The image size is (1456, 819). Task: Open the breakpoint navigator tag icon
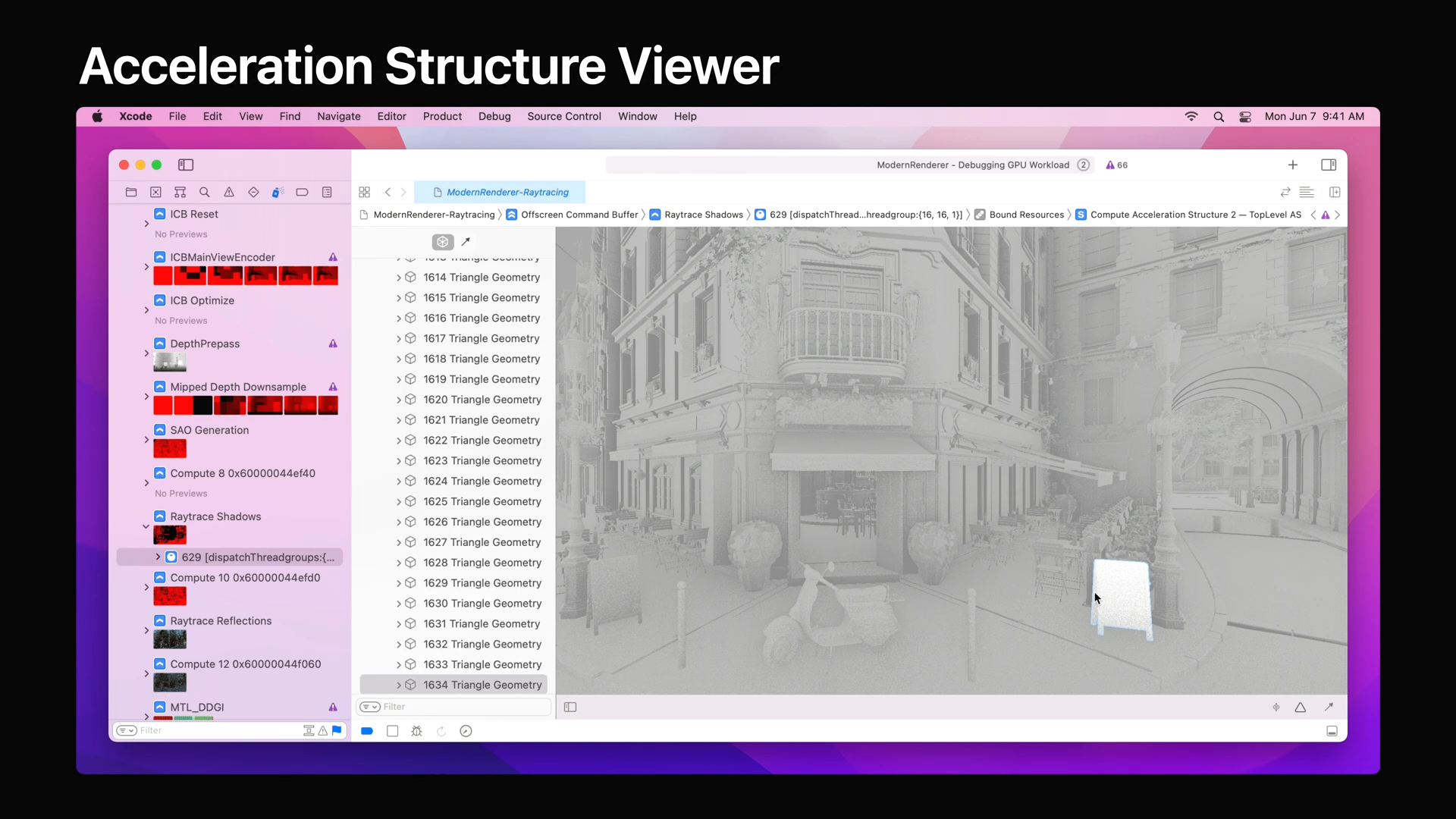tap(302, 193)
